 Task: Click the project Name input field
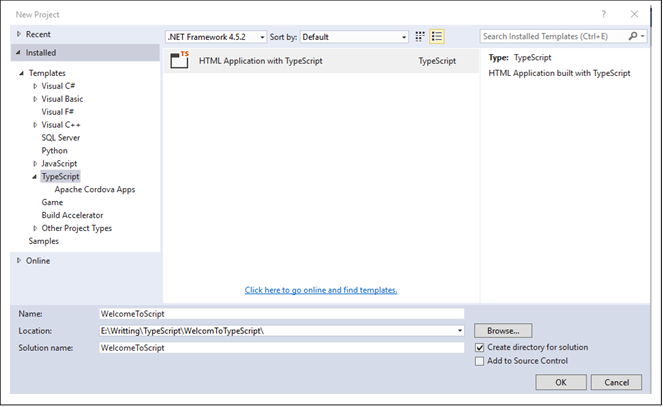click(282, 314)
